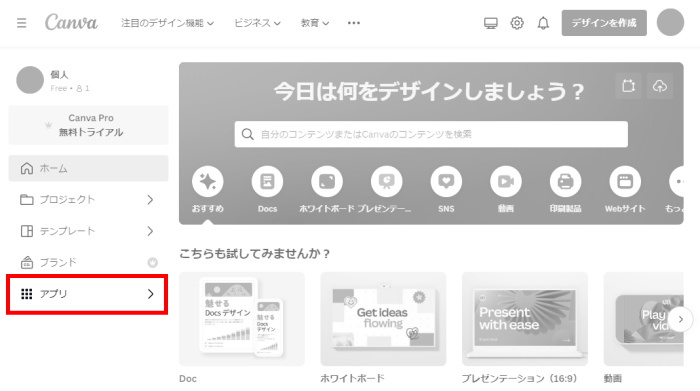This screenshot has height=391, width=700.
Task: Click the こちらも試してみませんか？ heading
Action: pos(254,254)
